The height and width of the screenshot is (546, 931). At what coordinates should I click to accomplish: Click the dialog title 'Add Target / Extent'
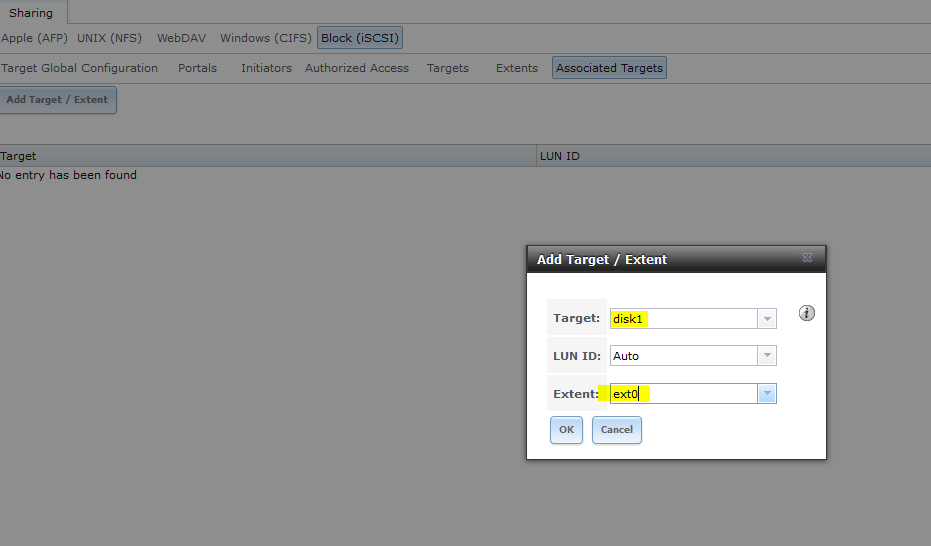[x=601, y=259]
